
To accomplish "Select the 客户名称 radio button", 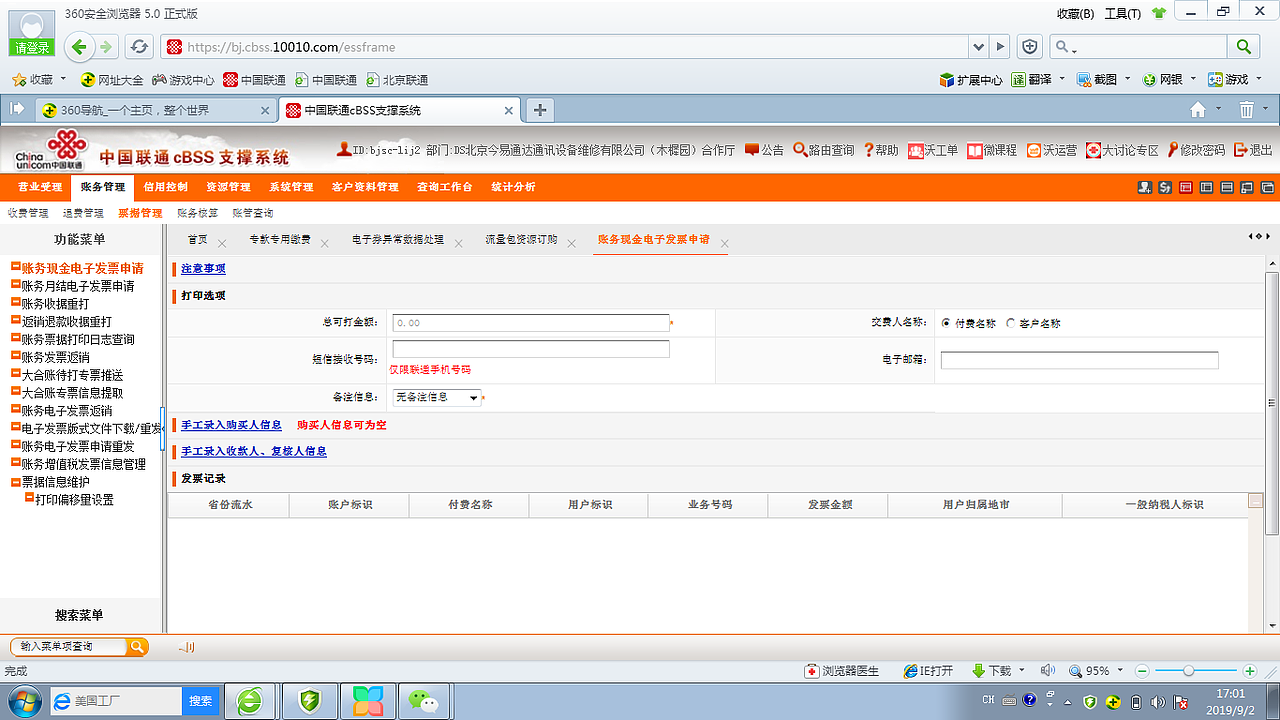I will [x=1010, y=323].
